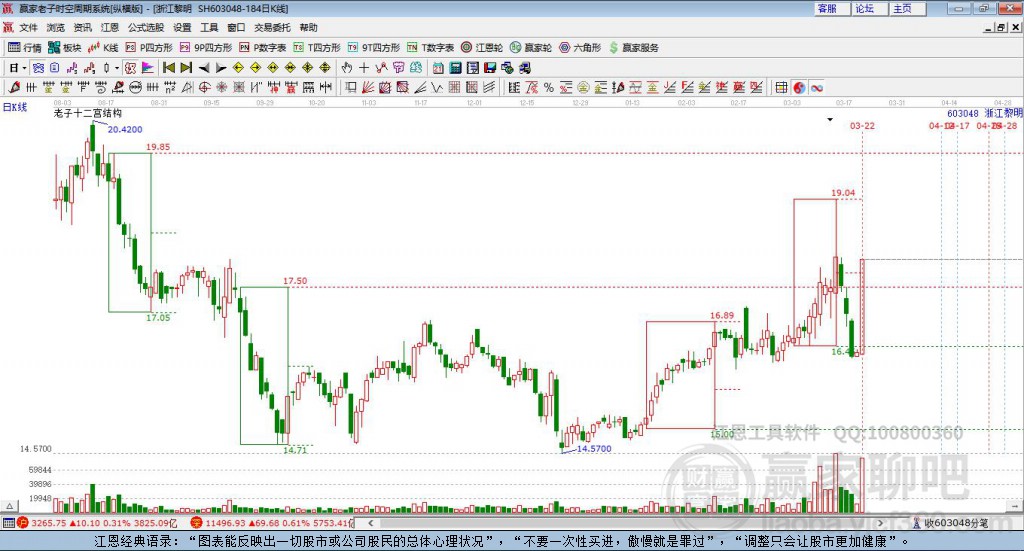1024x551 pixels.
Task: Enable the crosshair cursor tool
Action: tap(364, 68)
